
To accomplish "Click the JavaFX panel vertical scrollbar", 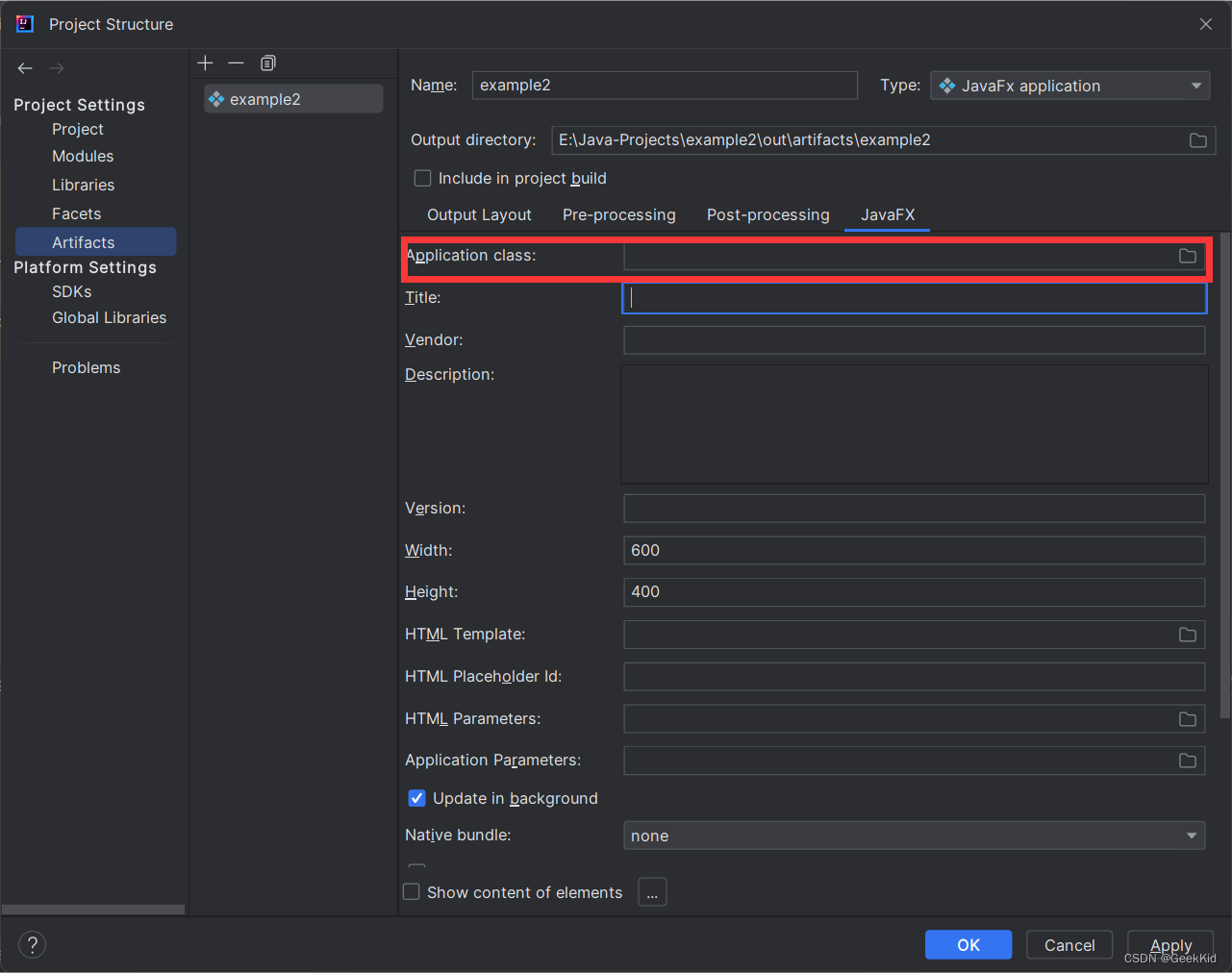I will [x=1225, y=476].
